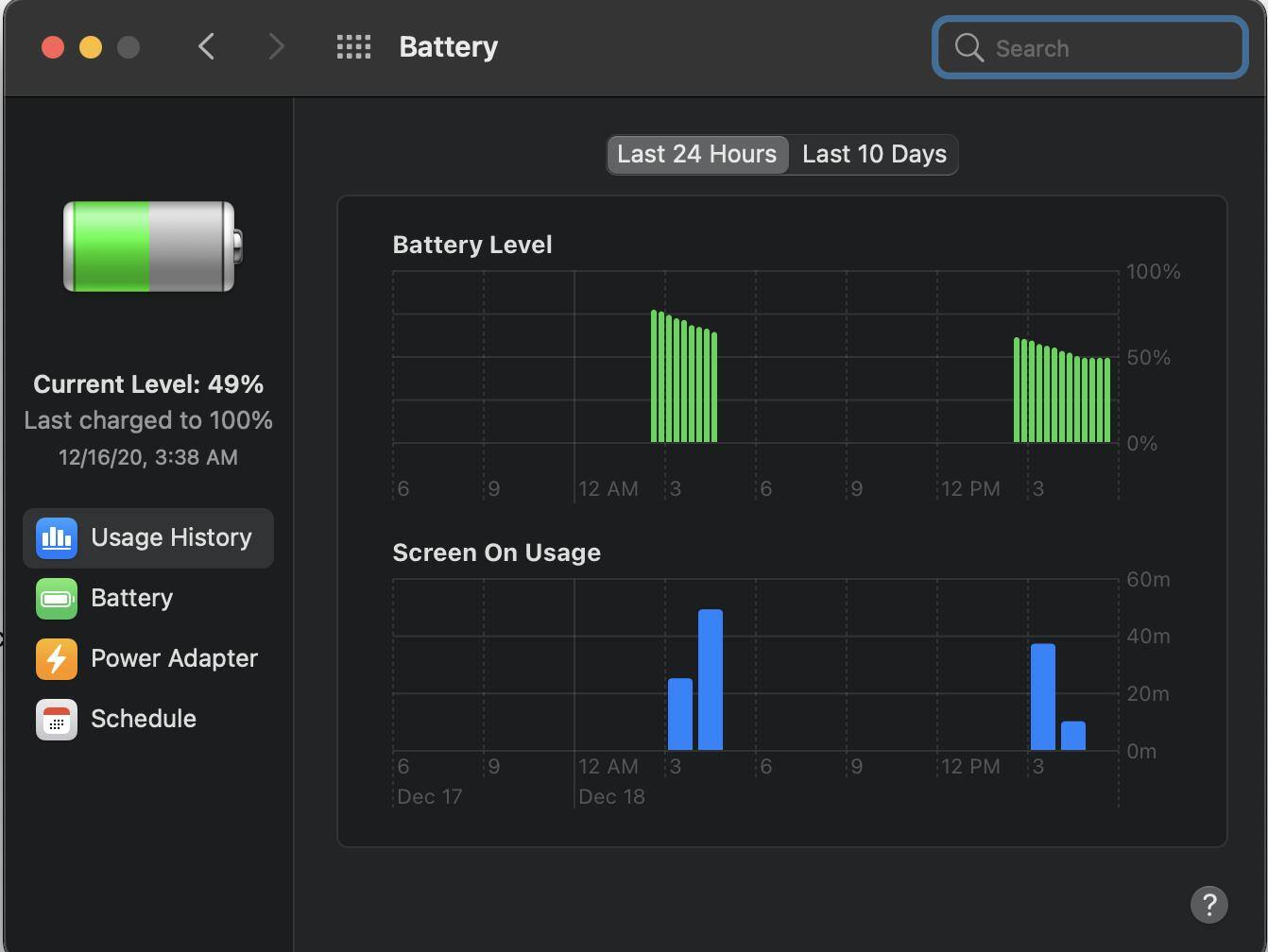
Task: Click the Screen On Usage chart heading
Action: [496, 552]
